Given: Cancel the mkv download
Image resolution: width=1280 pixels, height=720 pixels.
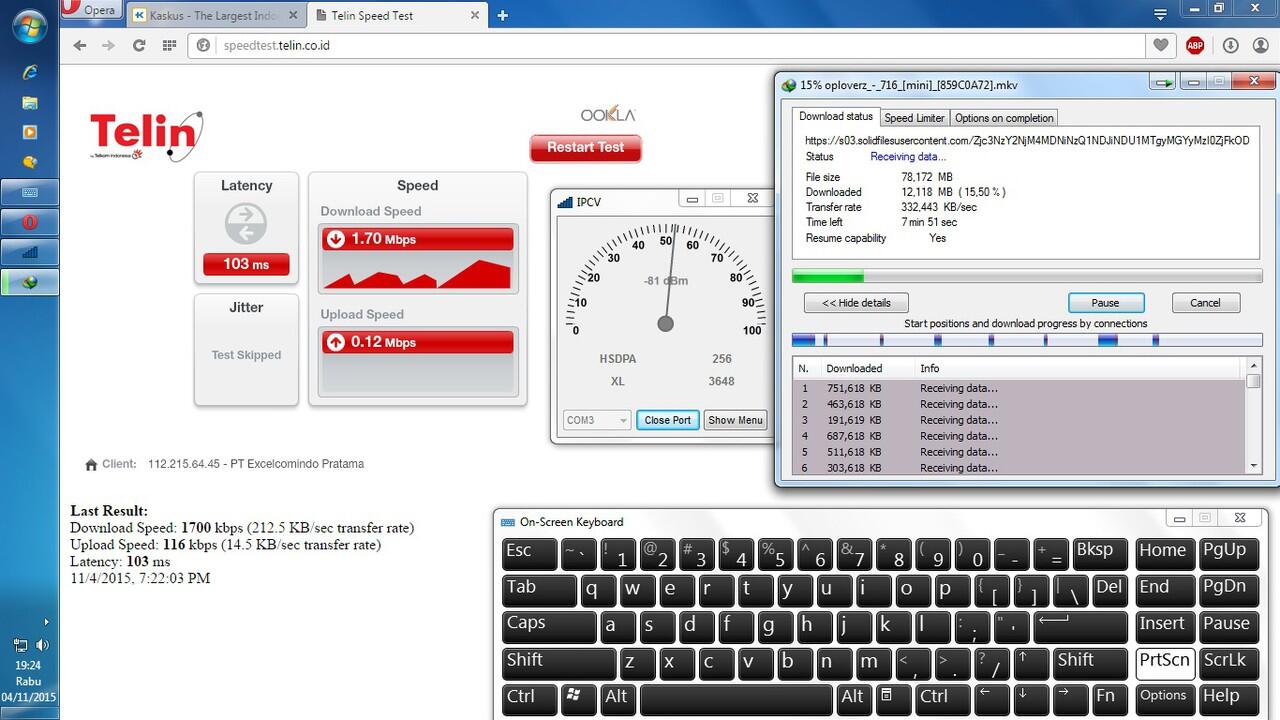Looking at the screenshot, I should pyautogui.click(x=1205, y=303).
